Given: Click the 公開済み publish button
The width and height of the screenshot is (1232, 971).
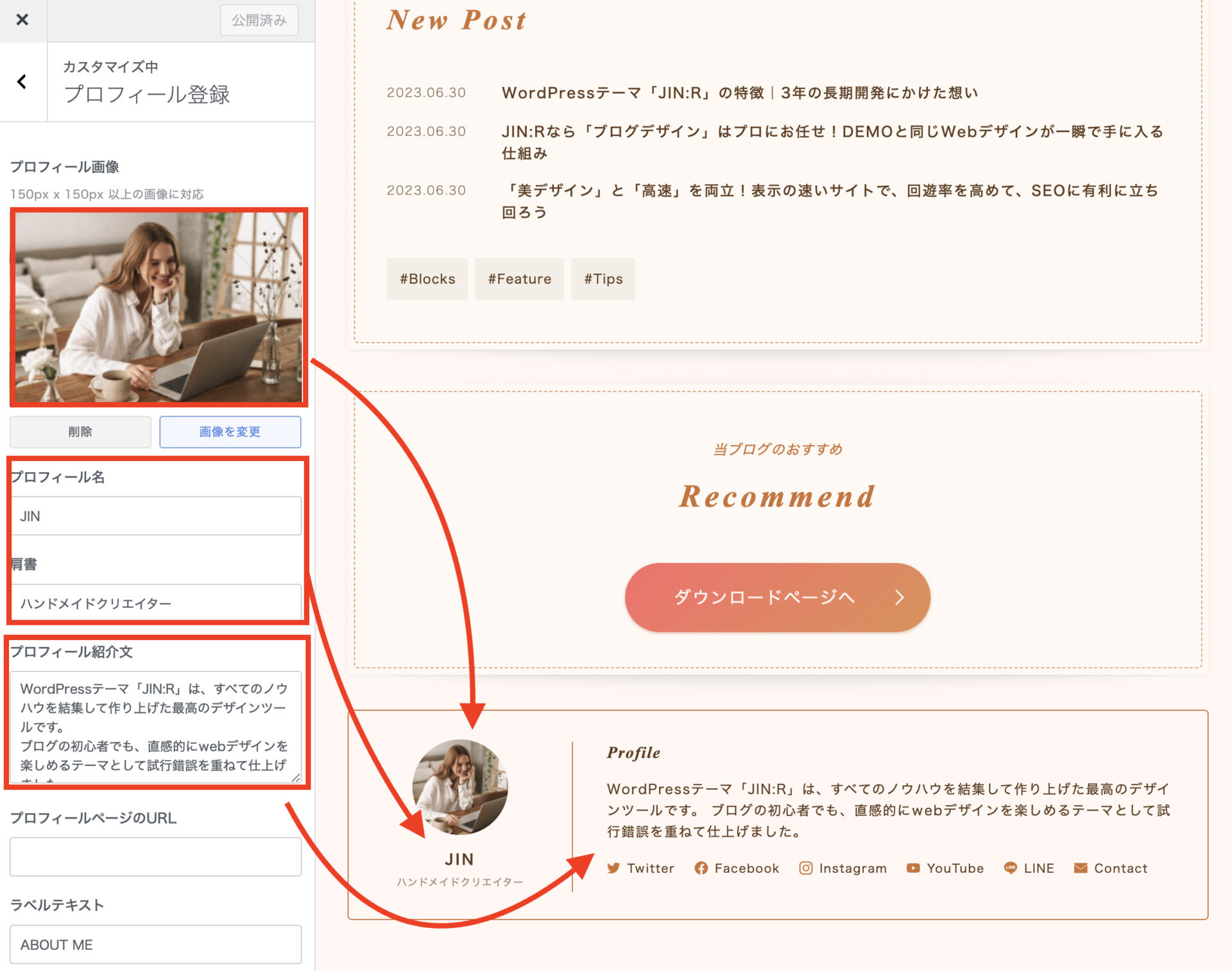Looking at the screenshot, I should coord(259,20).
